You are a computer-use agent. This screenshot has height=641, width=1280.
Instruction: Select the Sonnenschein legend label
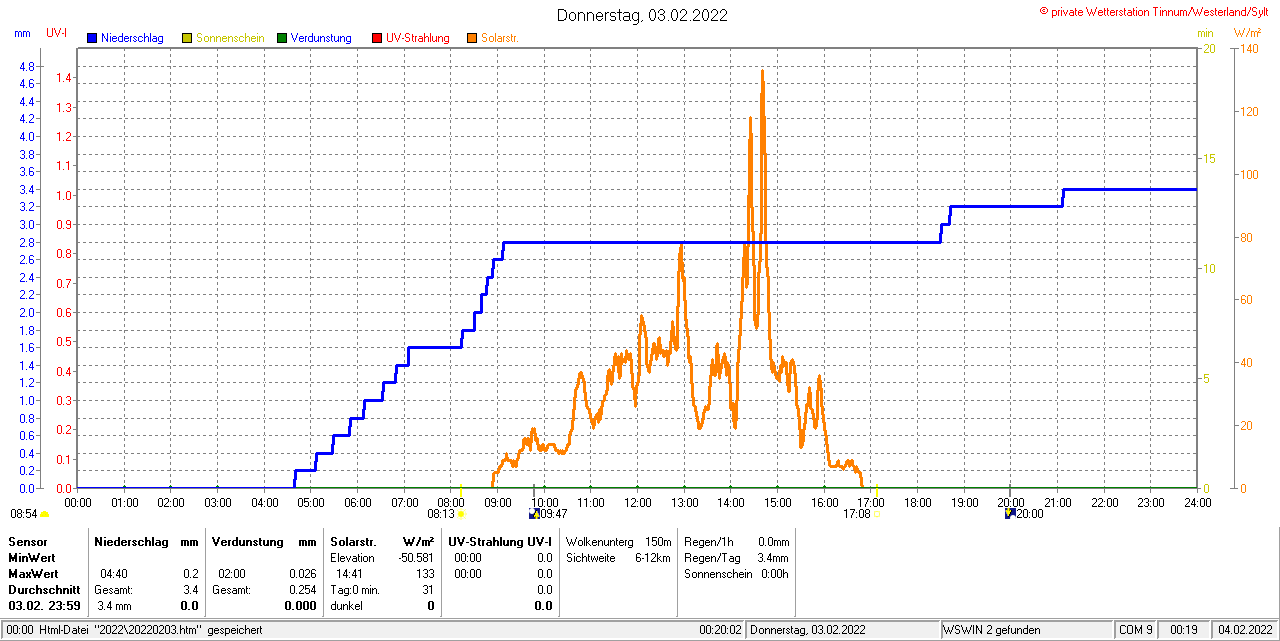(x=230, y=38)
